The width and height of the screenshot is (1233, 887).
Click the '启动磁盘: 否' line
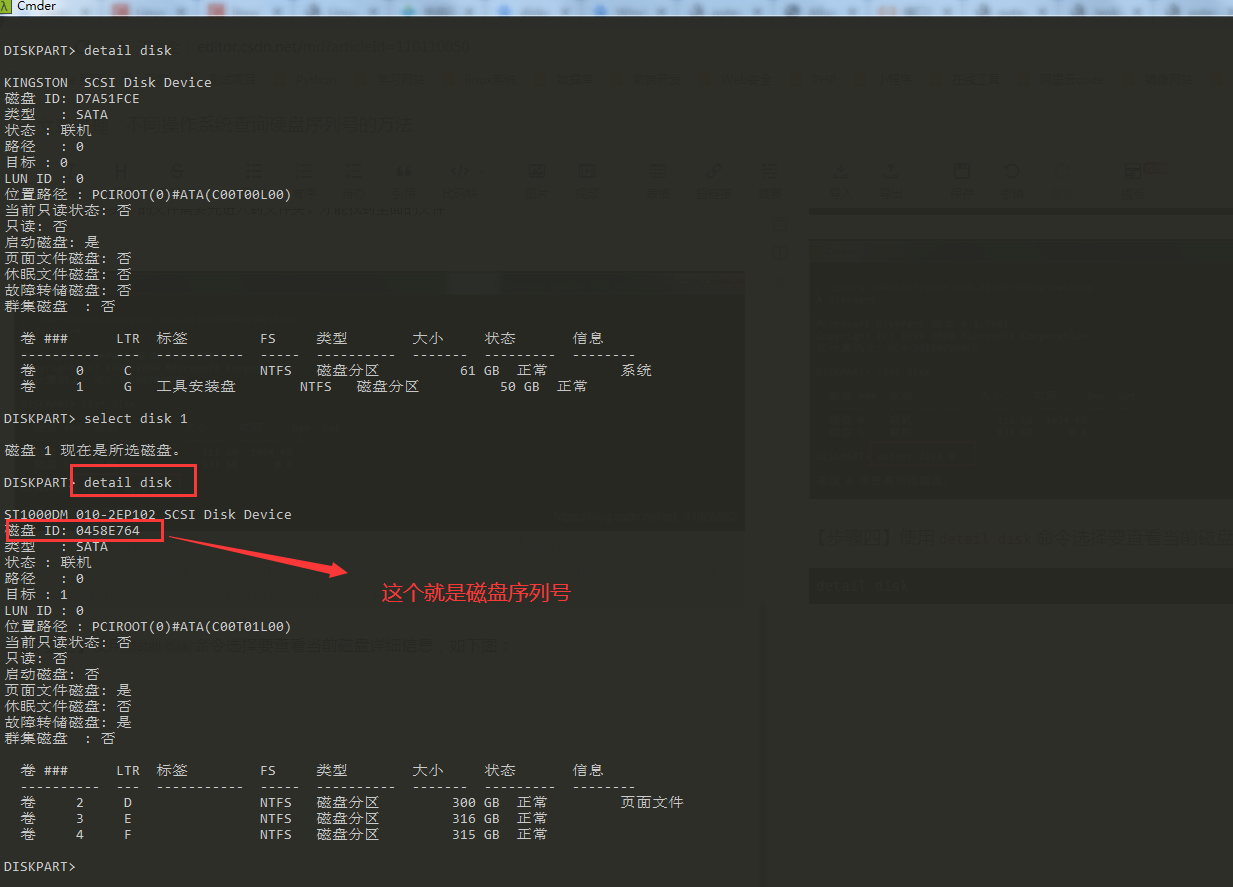[x=52, y=674]
